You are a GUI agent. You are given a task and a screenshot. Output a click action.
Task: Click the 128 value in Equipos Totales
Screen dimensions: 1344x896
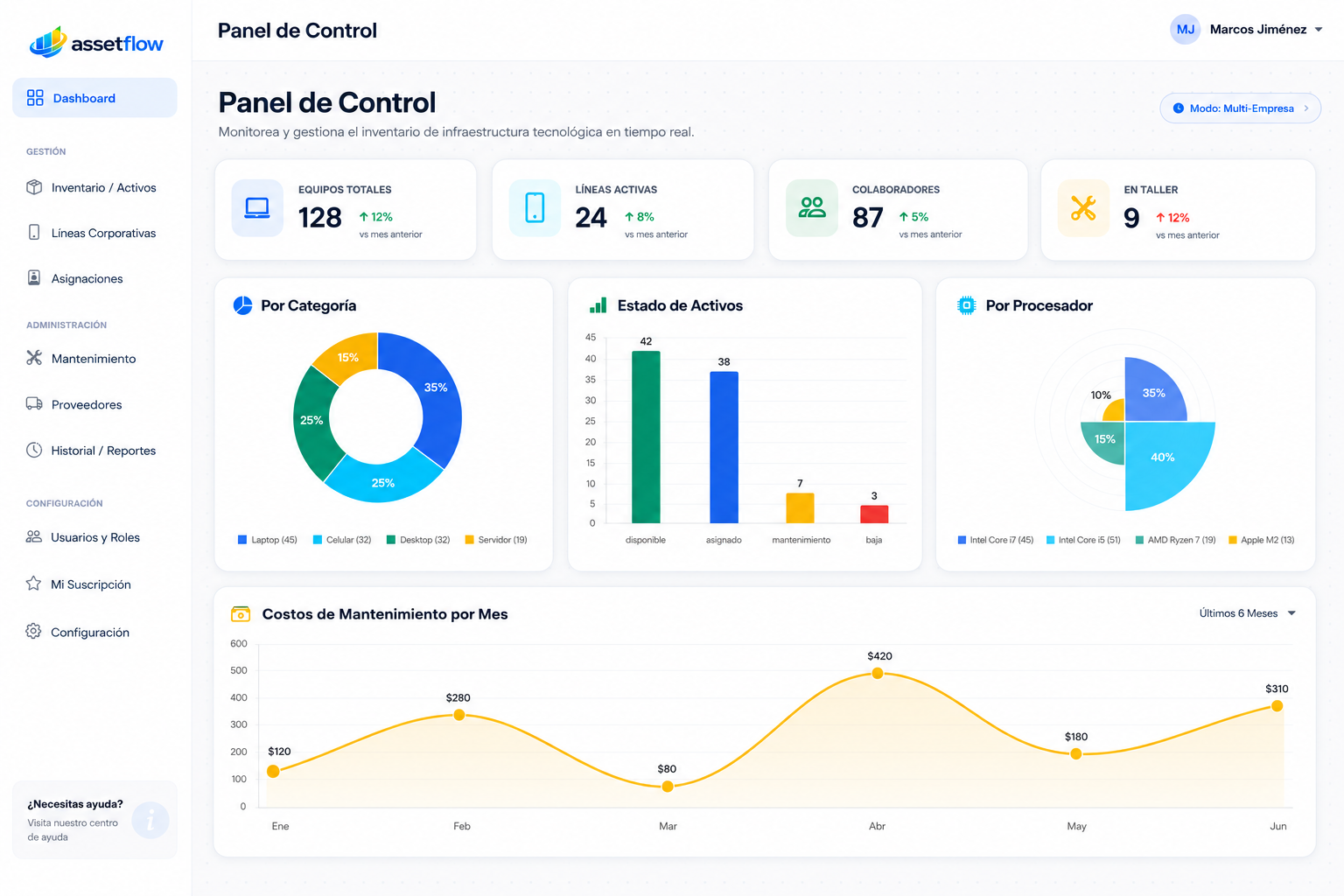(x=320, y=217)
